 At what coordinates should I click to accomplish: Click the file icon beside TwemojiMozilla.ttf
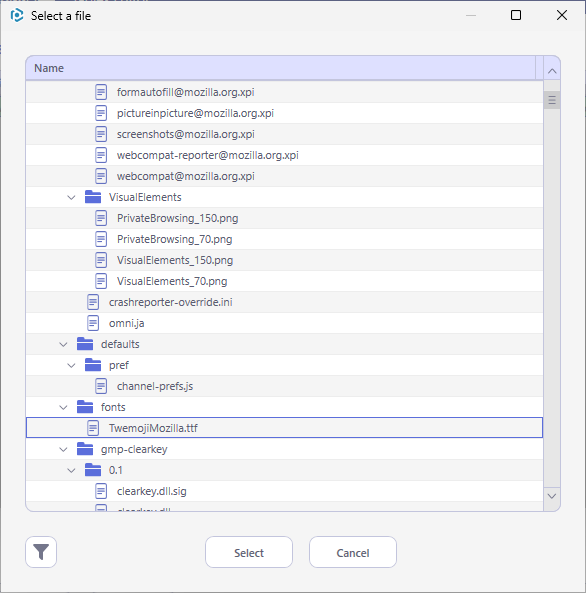pos(93,428)
